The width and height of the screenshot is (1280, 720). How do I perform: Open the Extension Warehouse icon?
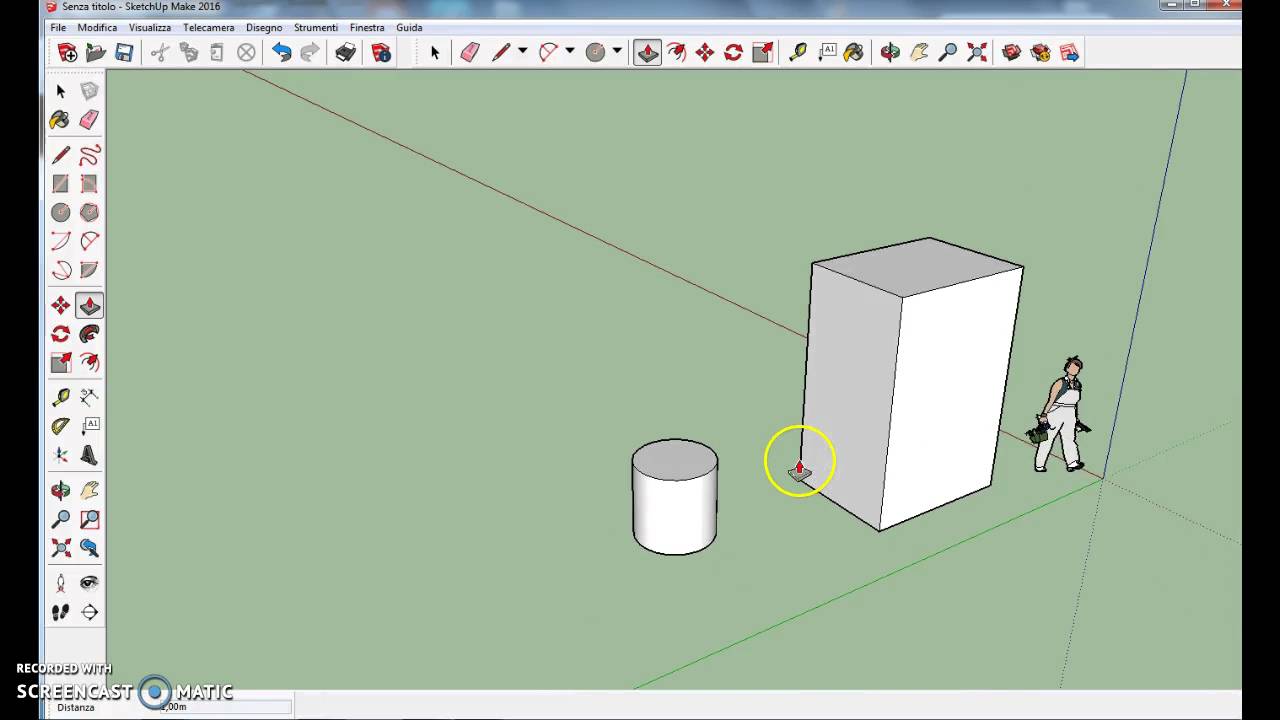tap(1041, 52)
